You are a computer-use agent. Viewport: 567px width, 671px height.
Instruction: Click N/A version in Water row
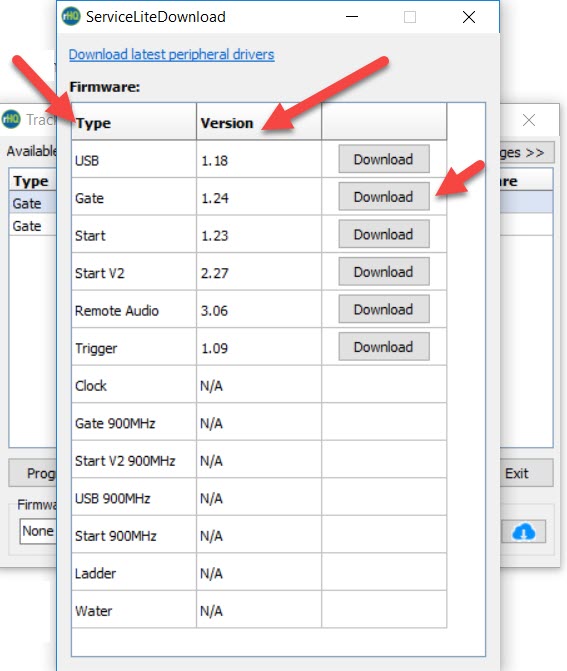[x=211, y=611]
